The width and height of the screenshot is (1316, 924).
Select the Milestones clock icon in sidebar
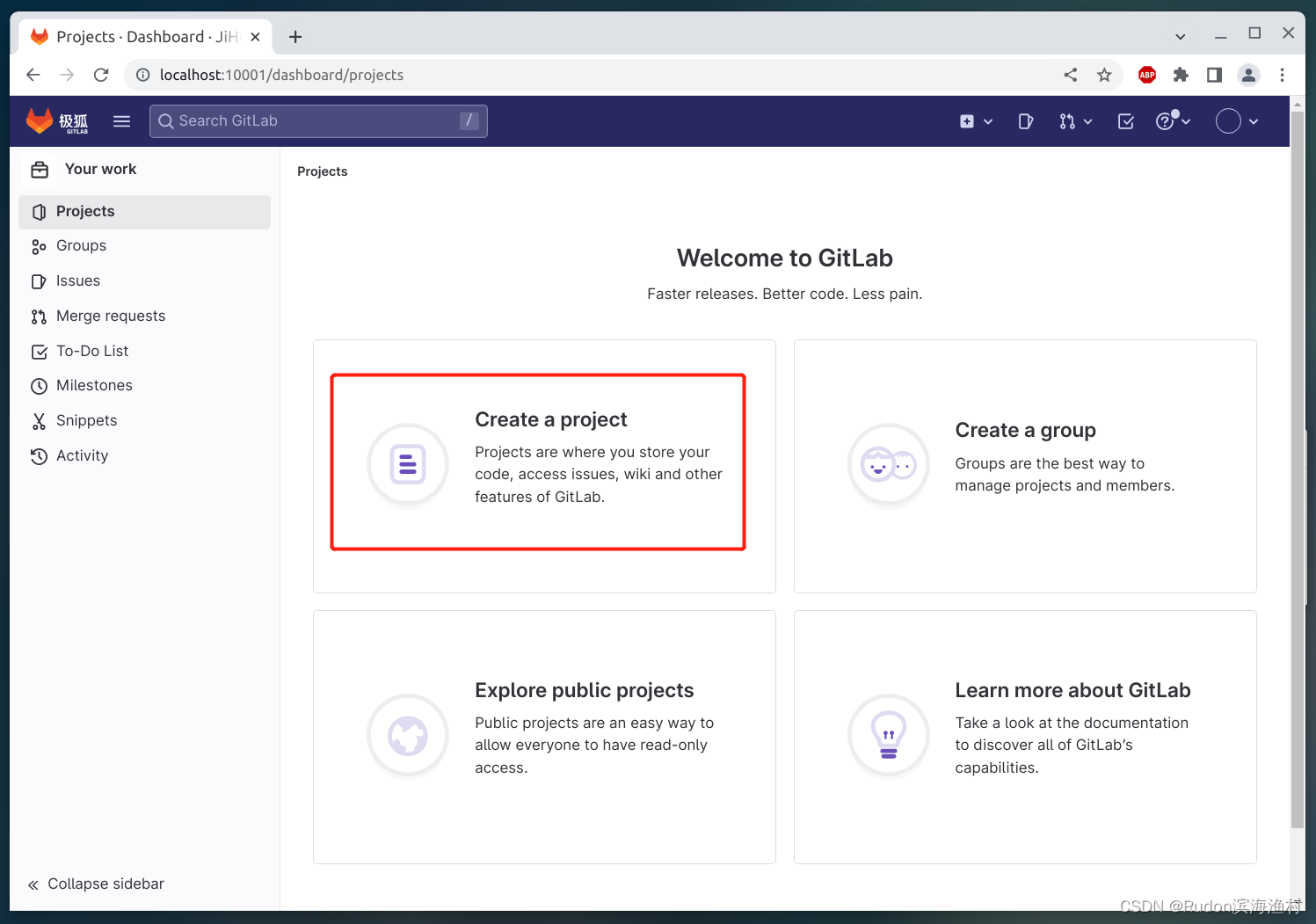[40, 385]
